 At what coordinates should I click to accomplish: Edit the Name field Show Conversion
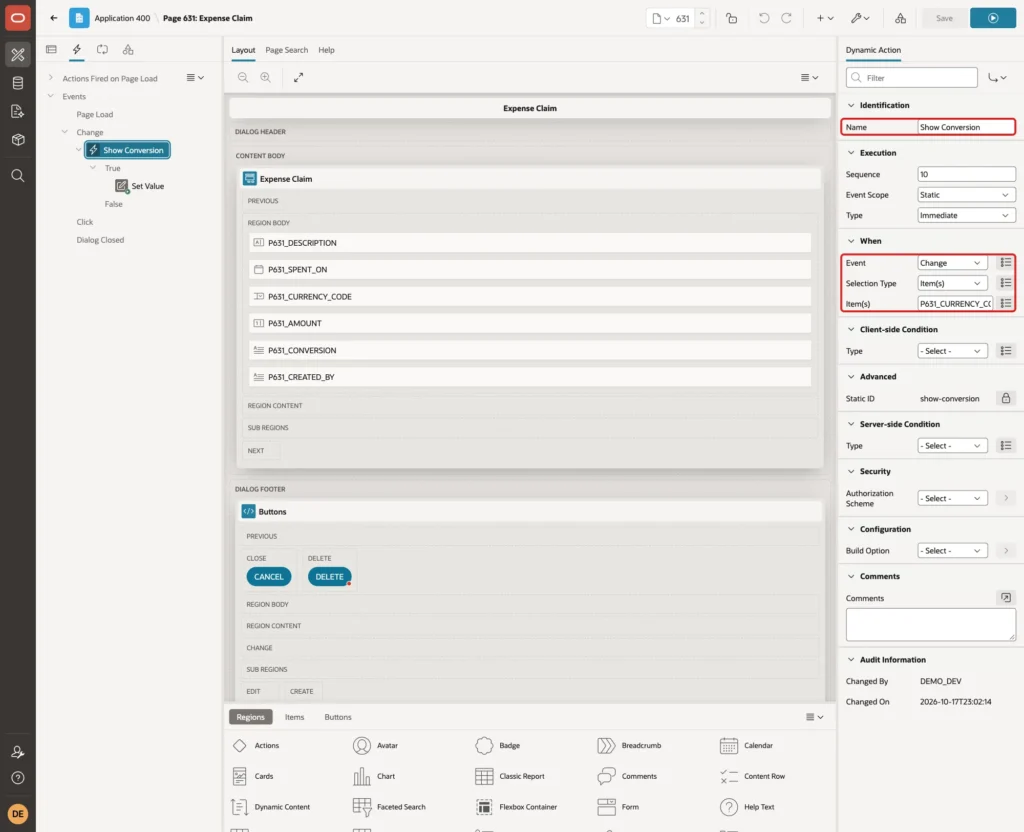(966, 127)
